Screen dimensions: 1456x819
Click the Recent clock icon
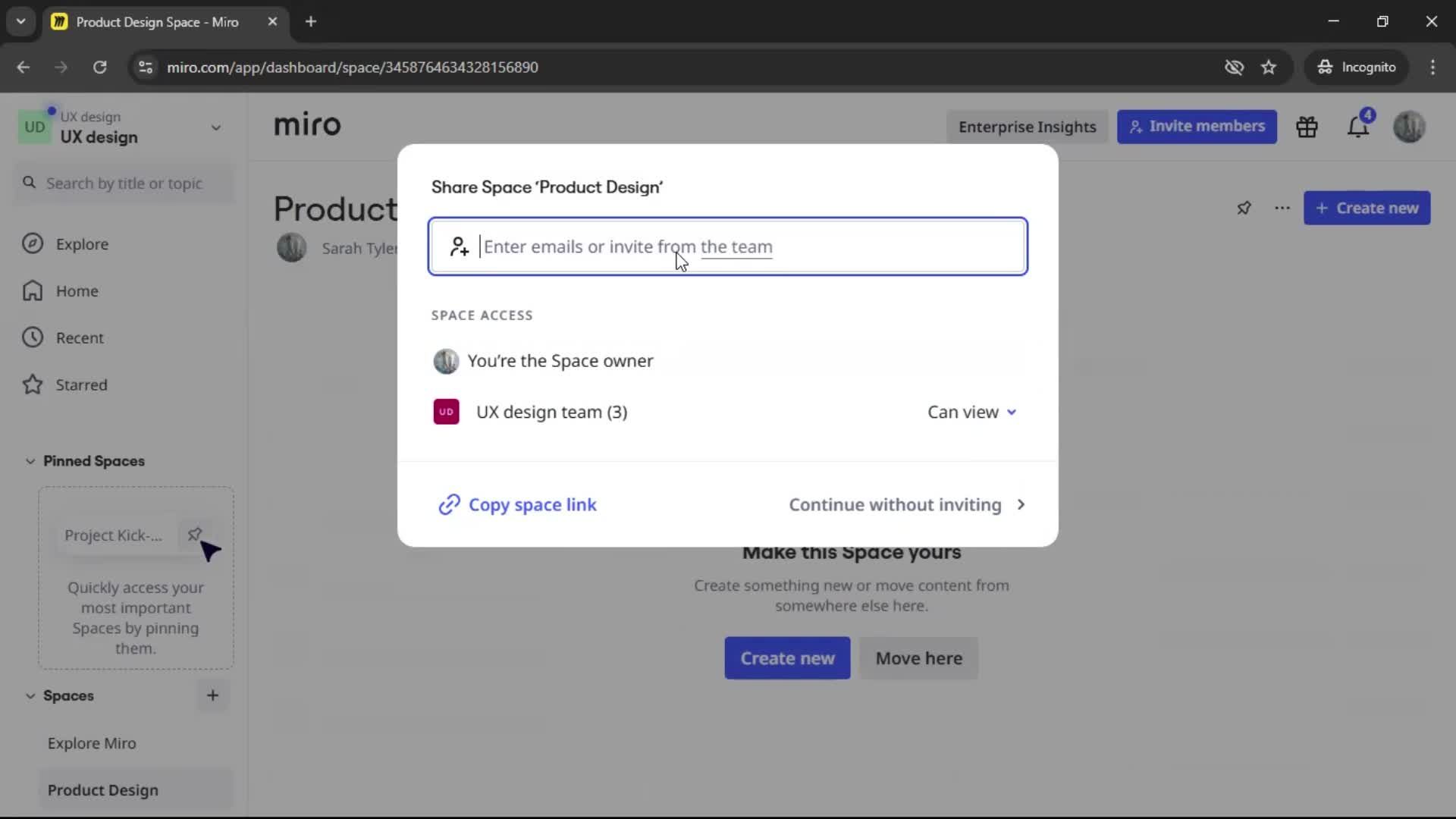click(x=33, y=337)
